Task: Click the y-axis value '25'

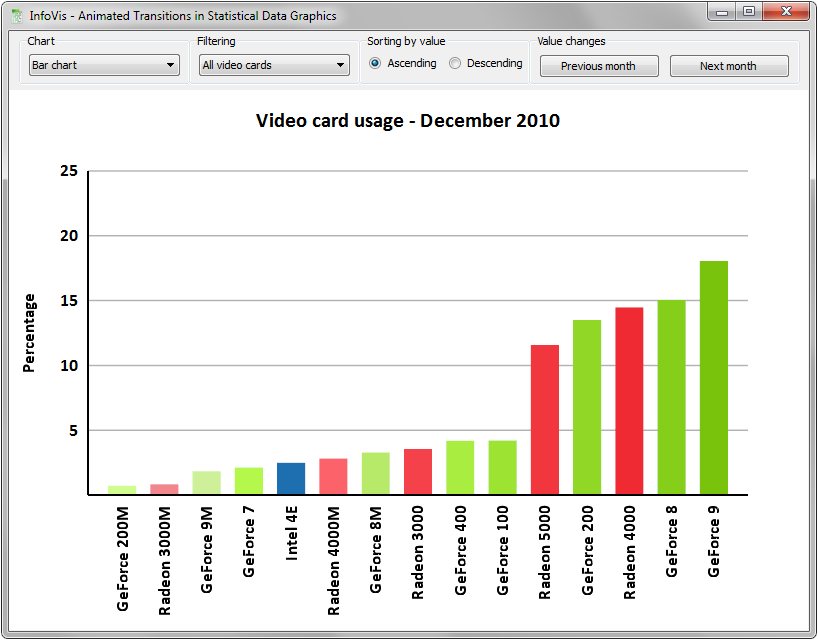Action: 69,171
